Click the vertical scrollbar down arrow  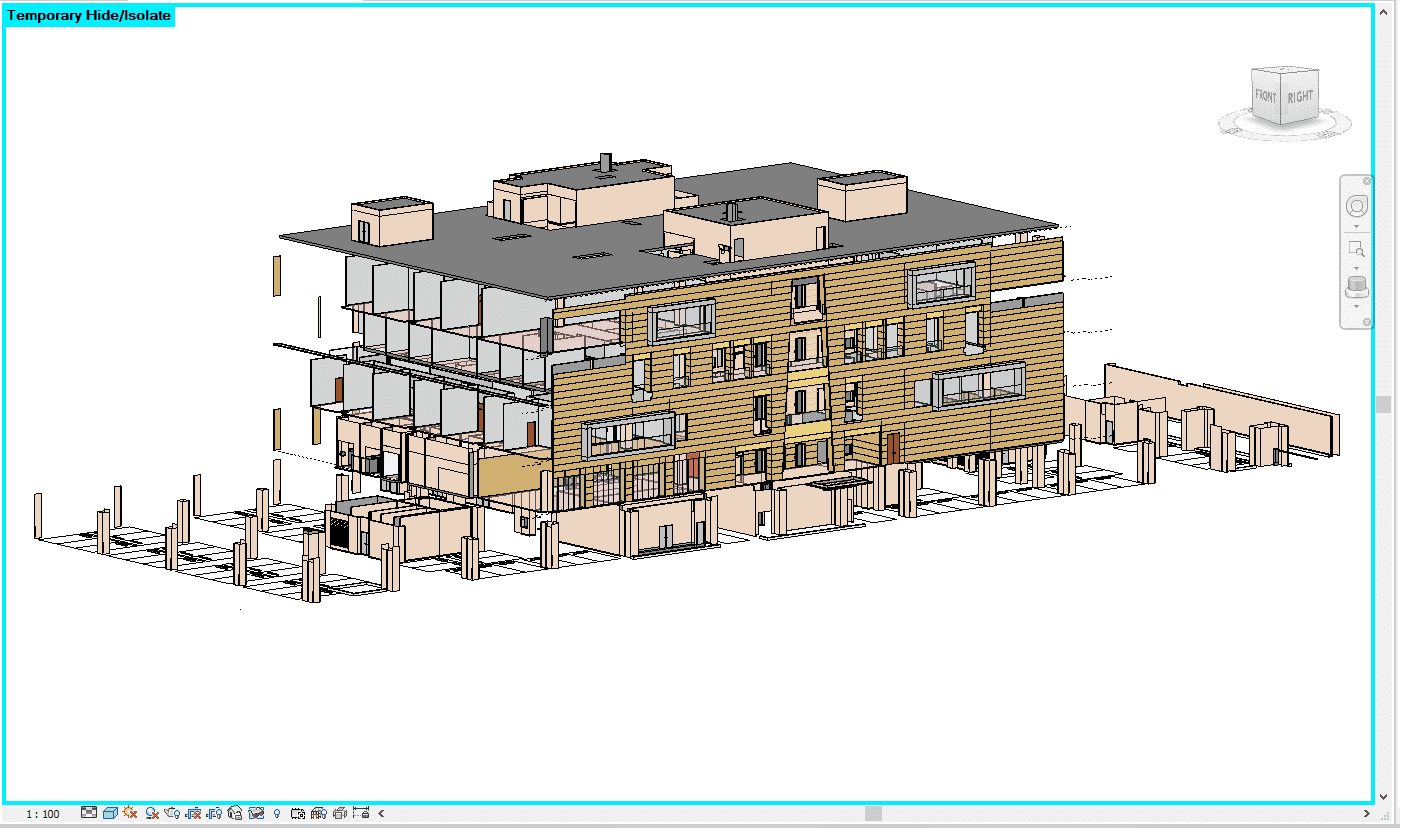[1384, 796]
